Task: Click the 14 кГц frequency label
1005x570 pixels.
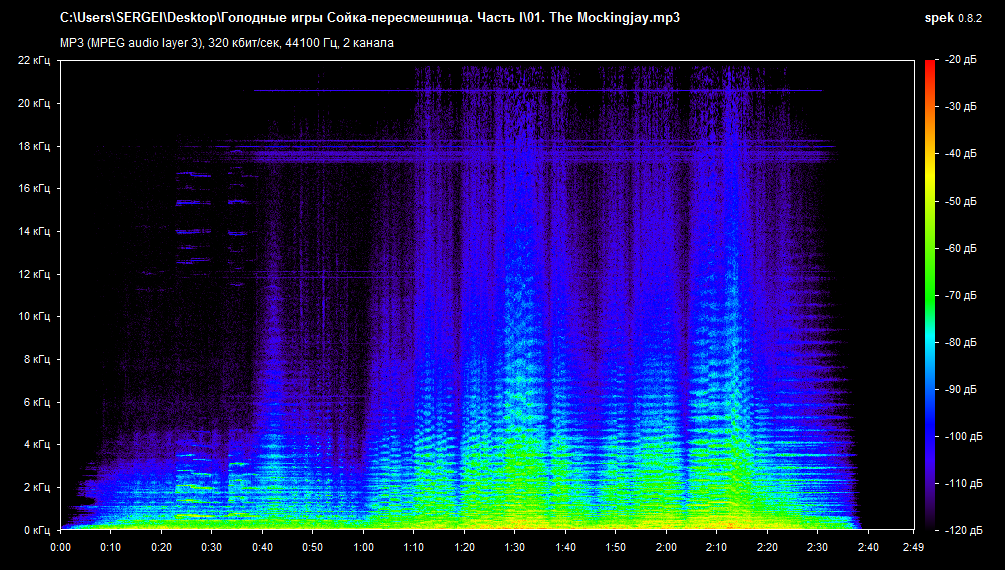Action: click(x=34, y=231)
